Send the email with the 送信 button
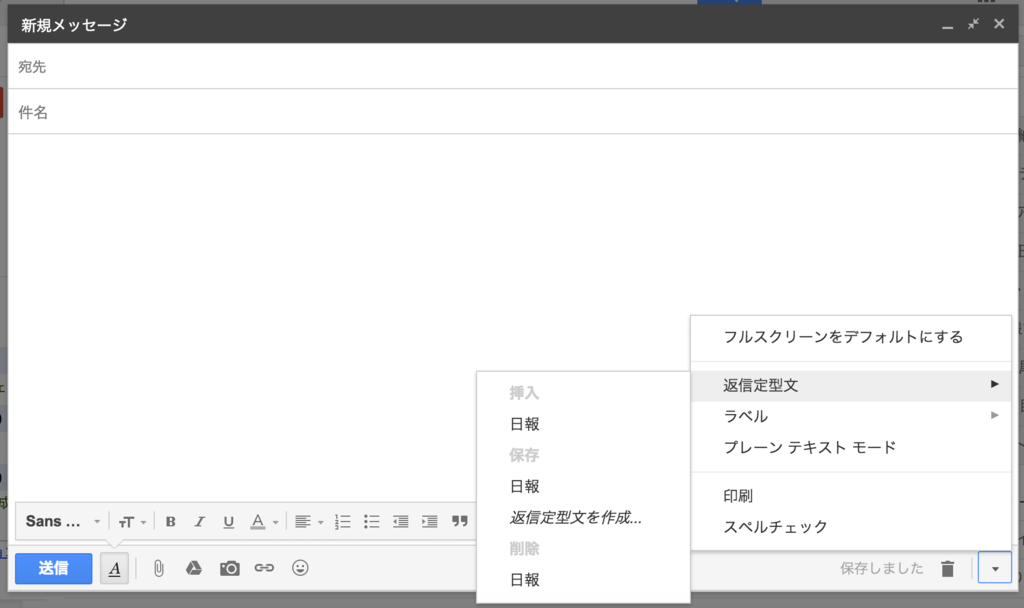Viewport: 1024px width, 608px height. [x=53, y=568]
